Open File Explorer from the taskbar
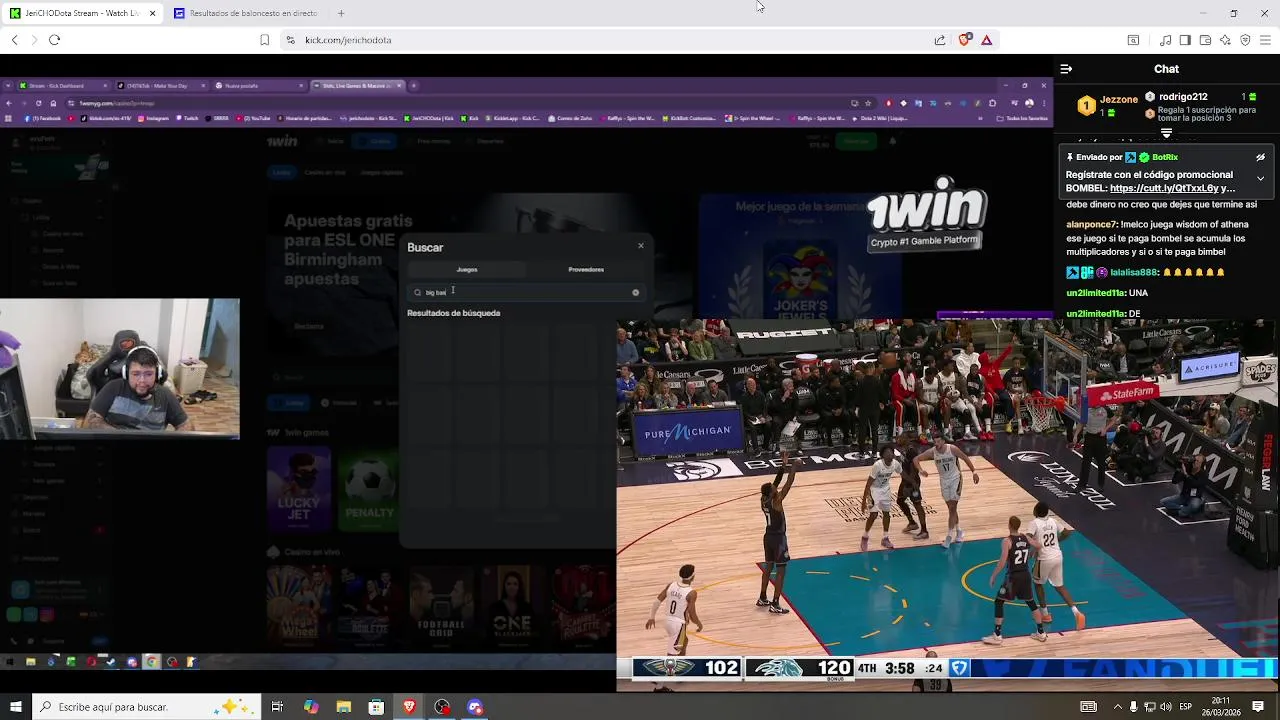 tap(344, 707)
